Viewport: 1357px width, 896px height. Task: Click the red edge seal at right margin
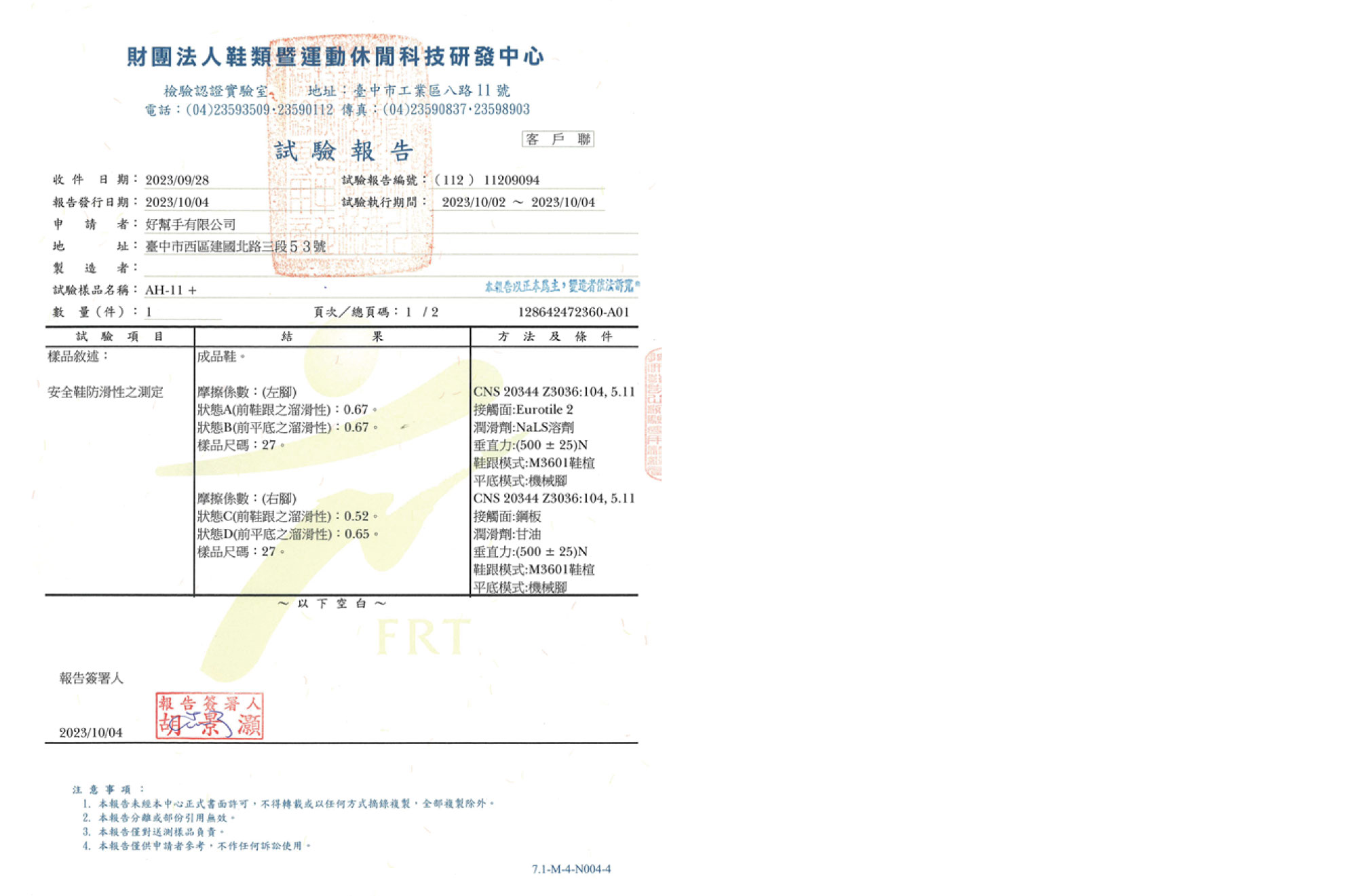point(653,414)
